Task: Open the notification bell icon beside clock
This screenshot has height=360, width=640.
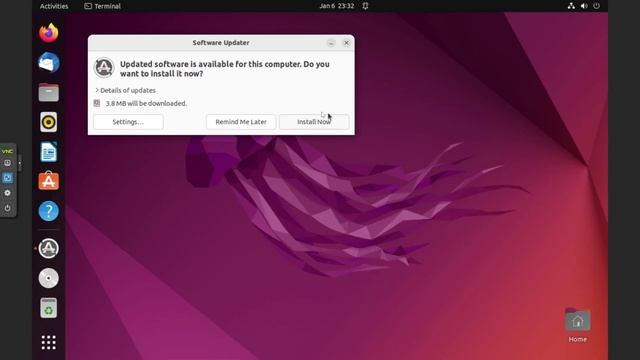Action: click(365, 6)
